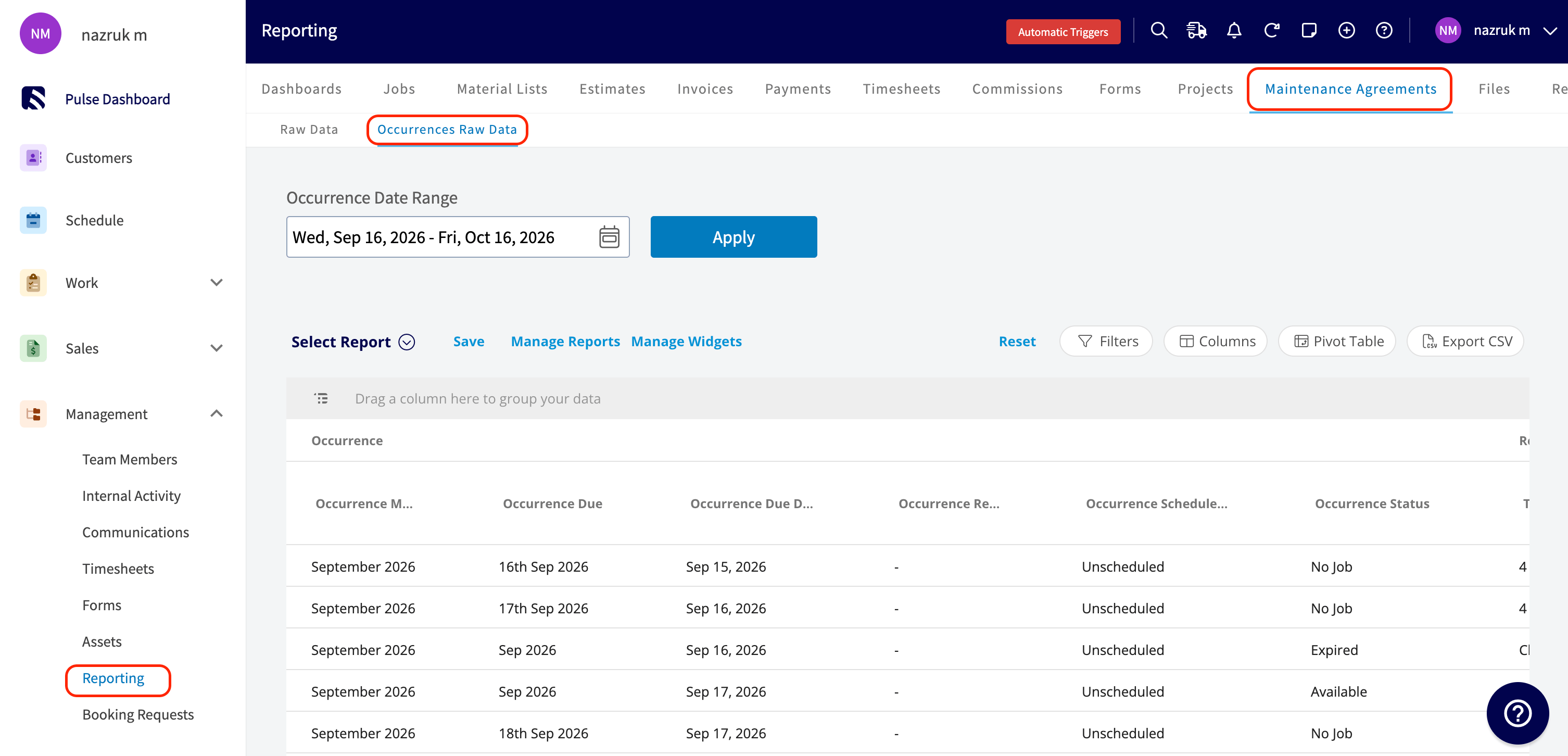Open Material Lists tab
The width and height of the screenshot is (1568, 756).
[502, 89]
